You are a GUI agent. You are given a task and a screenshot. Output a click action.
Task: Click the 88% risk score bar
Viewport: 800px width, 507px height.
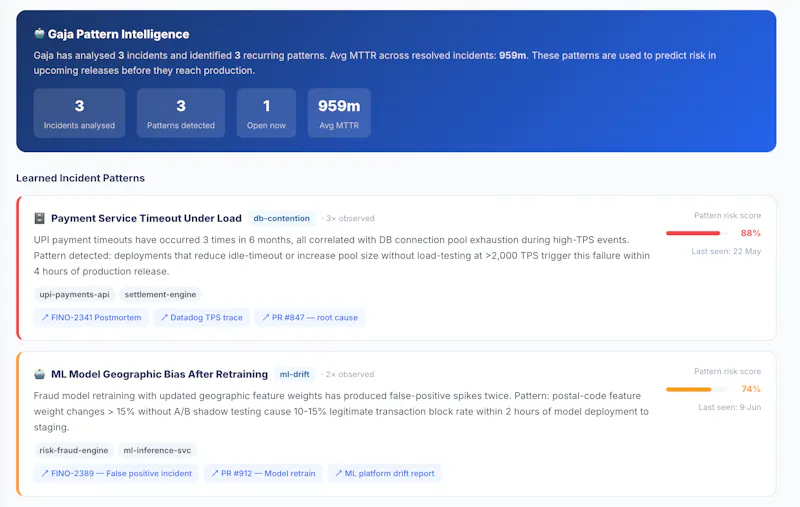pyautogui.click(x=696, y=233)
